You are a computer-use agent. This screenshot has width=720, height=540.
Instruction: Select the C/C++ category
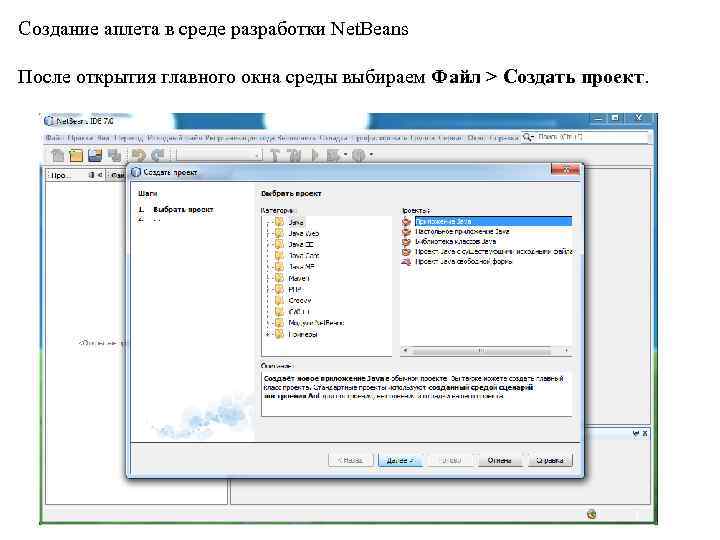pos(299,312)
